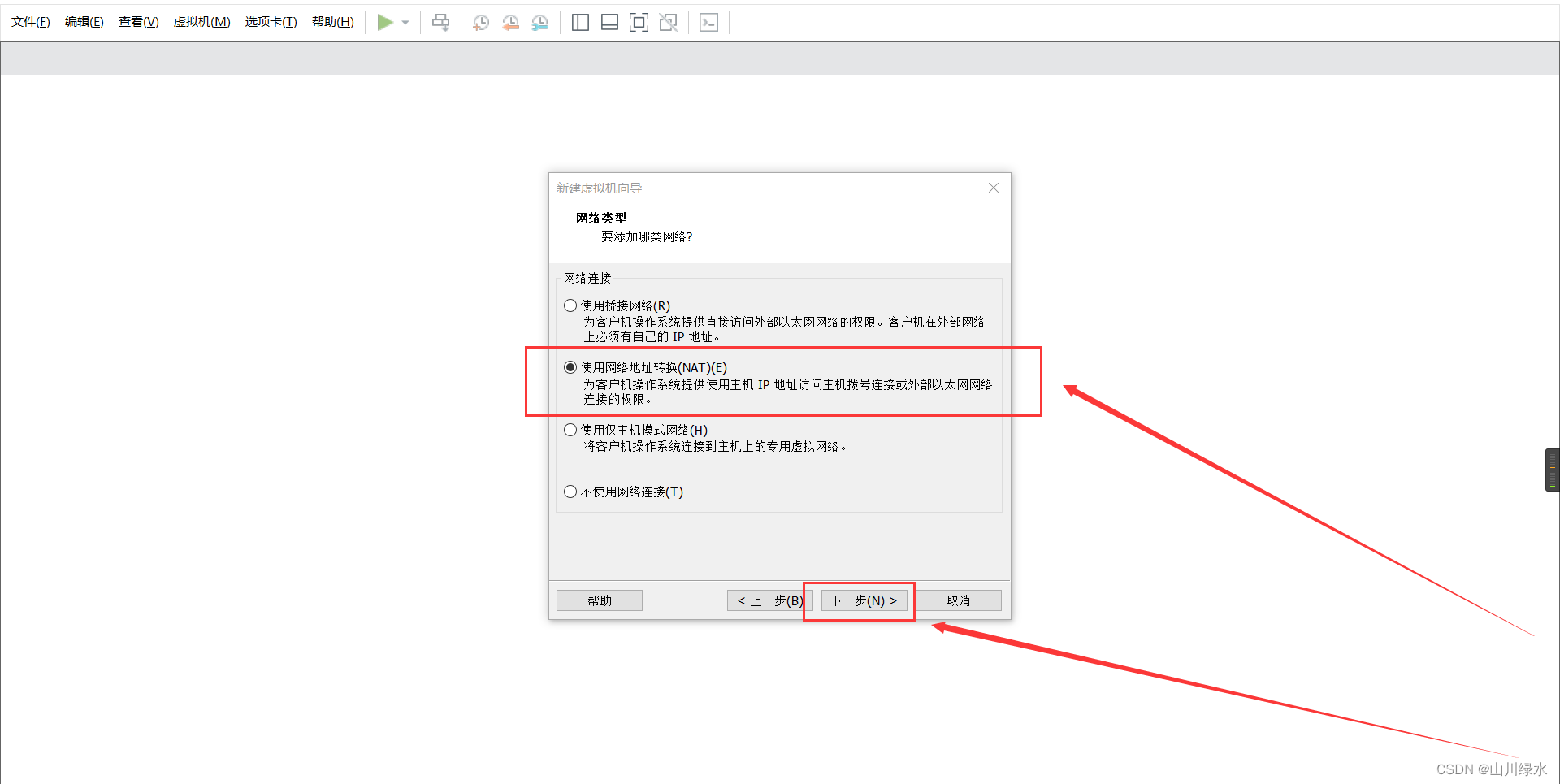Open the power options dropdown arrow
The height and width of the screenshot is (784, 1560).
click(405, 22)
